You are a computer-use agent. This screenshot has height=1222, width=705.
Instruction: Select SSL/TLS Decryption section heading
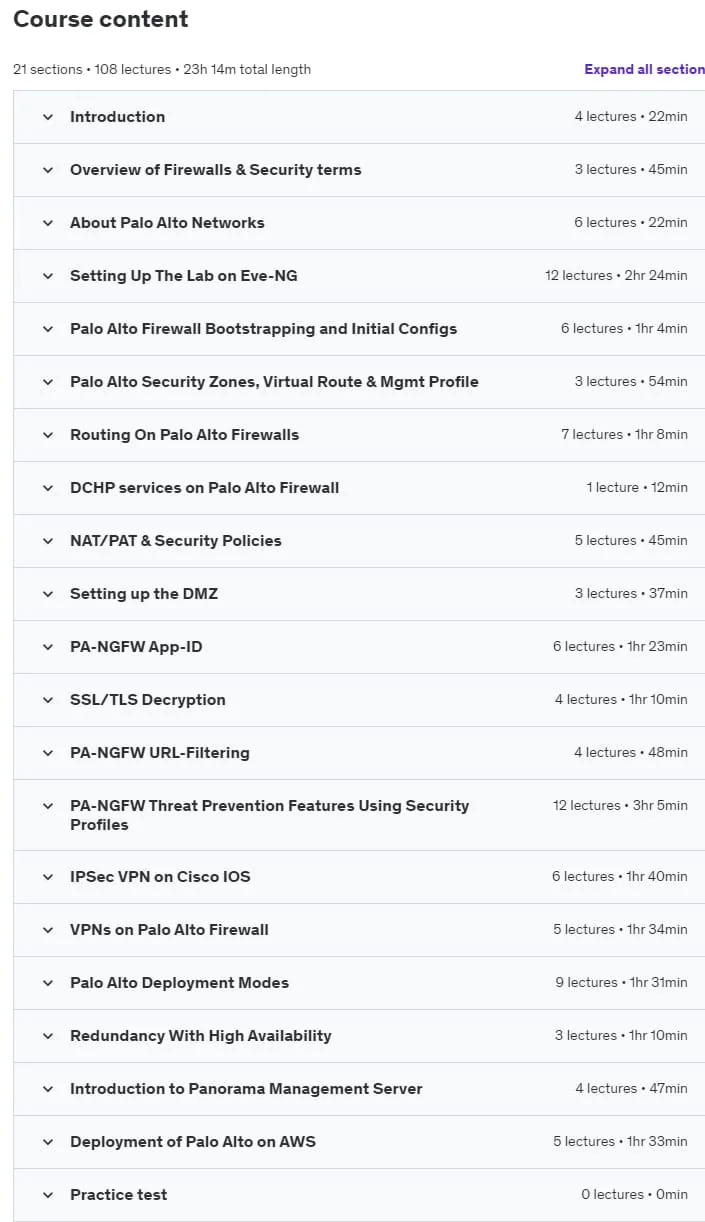pos(148,700)
